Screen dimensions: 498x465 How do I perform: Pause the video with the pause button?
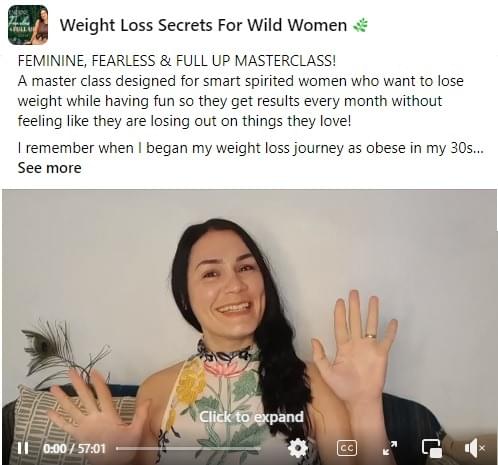(x=23, y=448)
